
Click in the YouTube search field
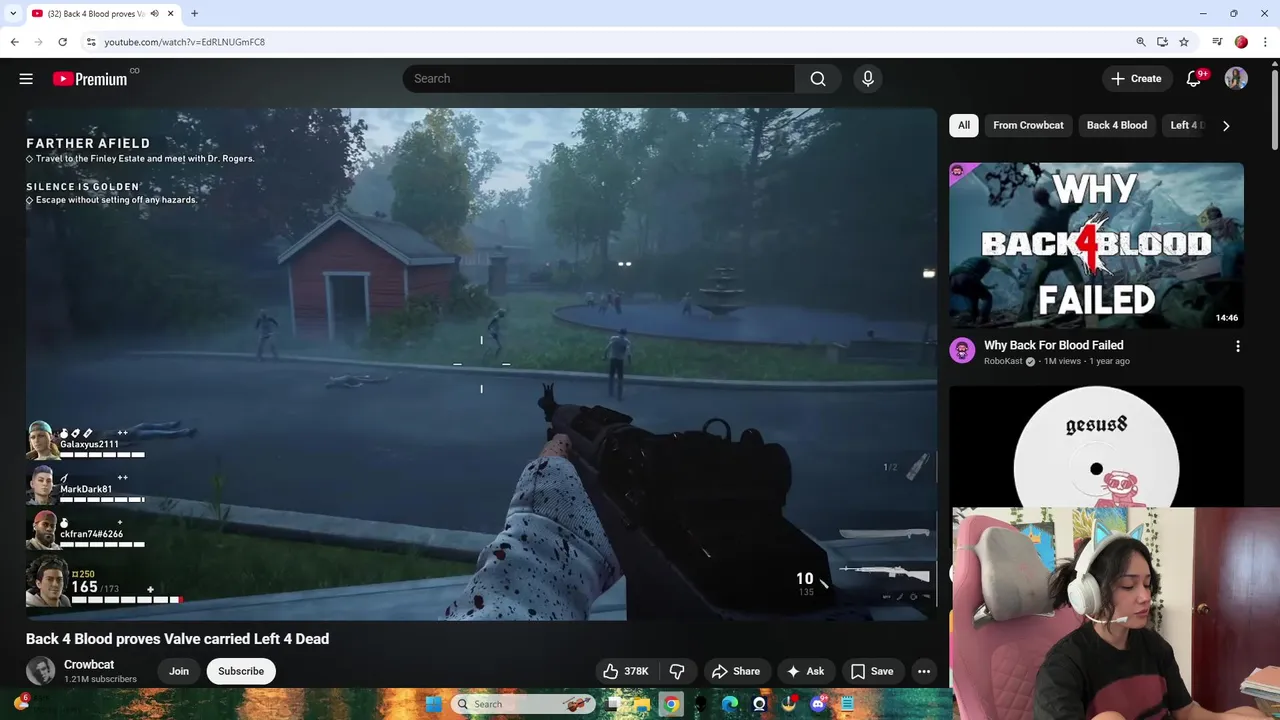click(599, 79)
